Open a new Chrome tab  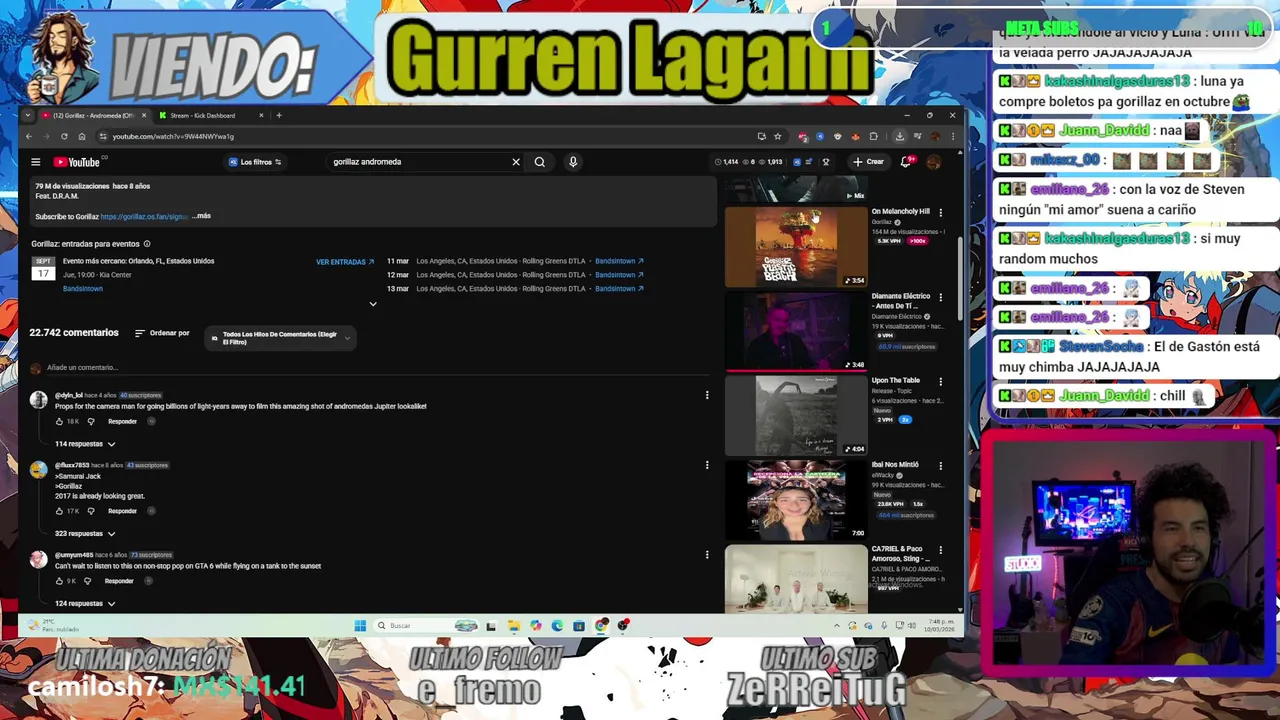279,116
